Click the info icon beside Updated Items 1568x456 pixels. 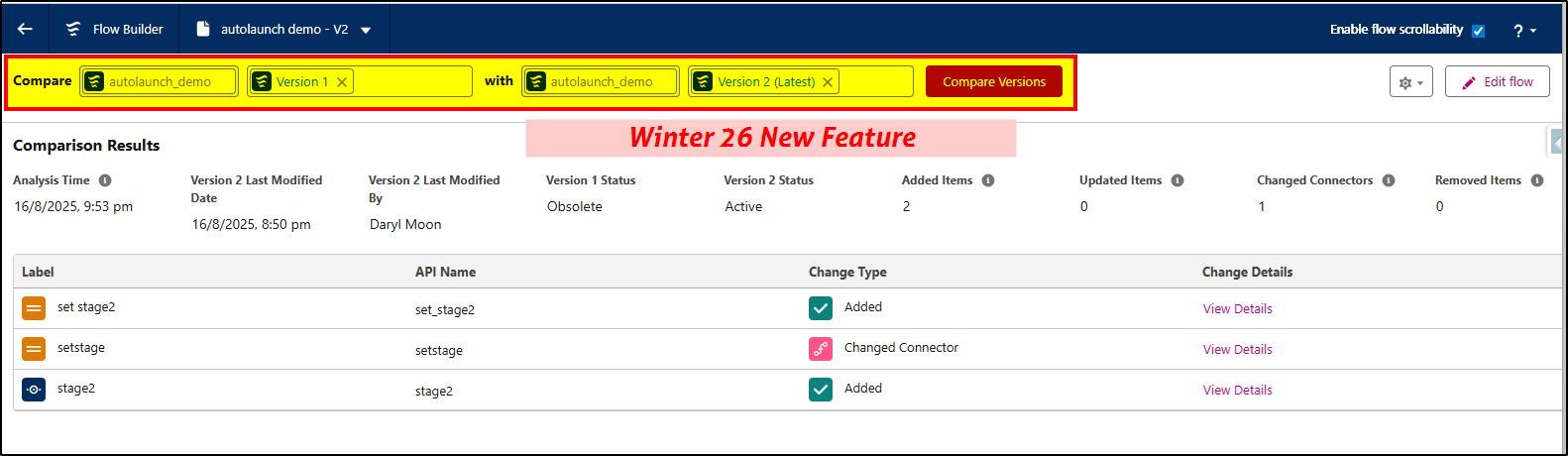(x=1177, y=180)
